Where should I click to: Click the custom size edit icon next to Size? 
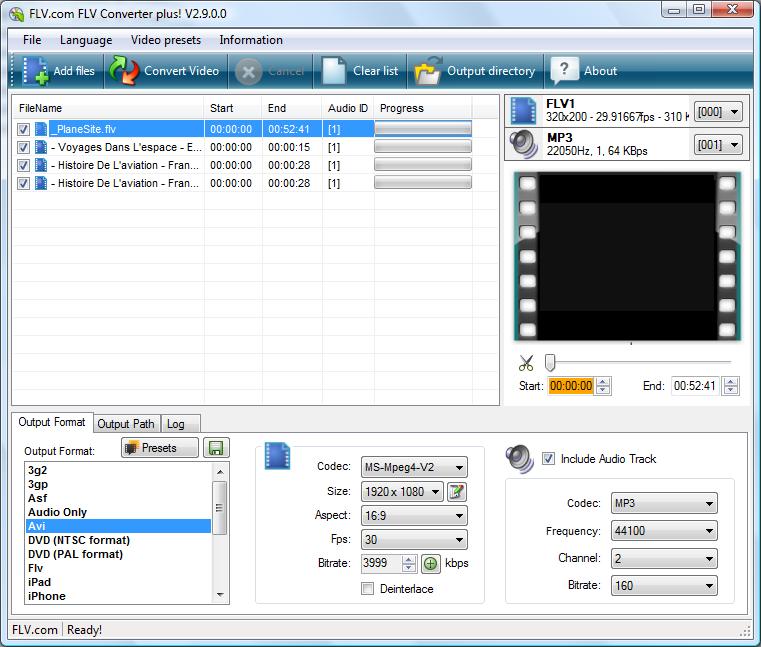[x=457, y=492]
